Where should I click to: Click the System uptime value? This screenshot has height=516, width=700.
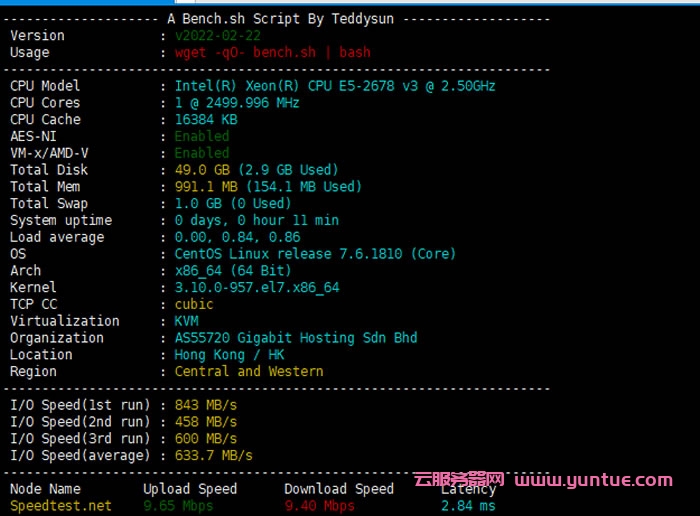point(256,220)
